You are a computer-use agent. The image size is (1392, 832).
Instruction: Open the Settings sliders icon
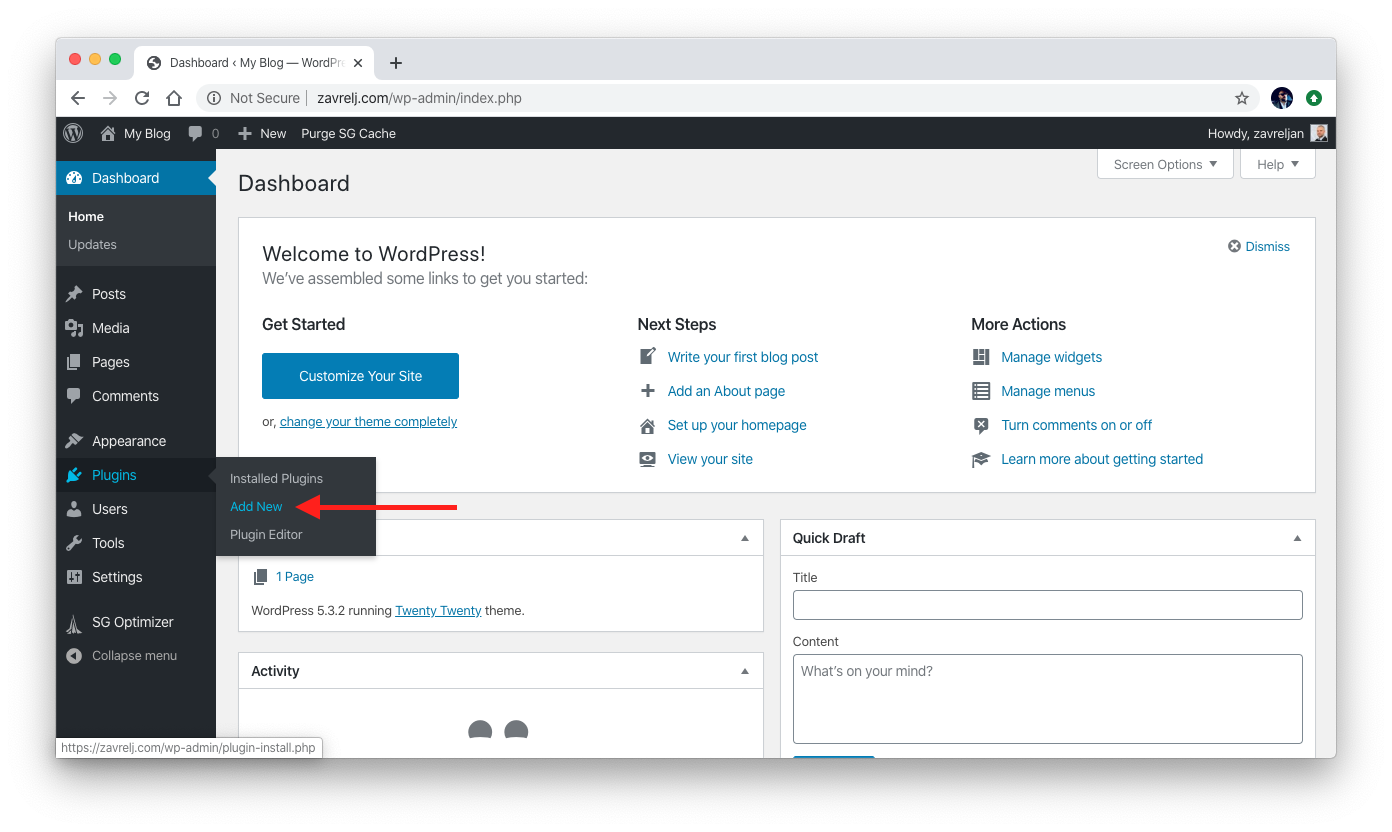(74, 577)
